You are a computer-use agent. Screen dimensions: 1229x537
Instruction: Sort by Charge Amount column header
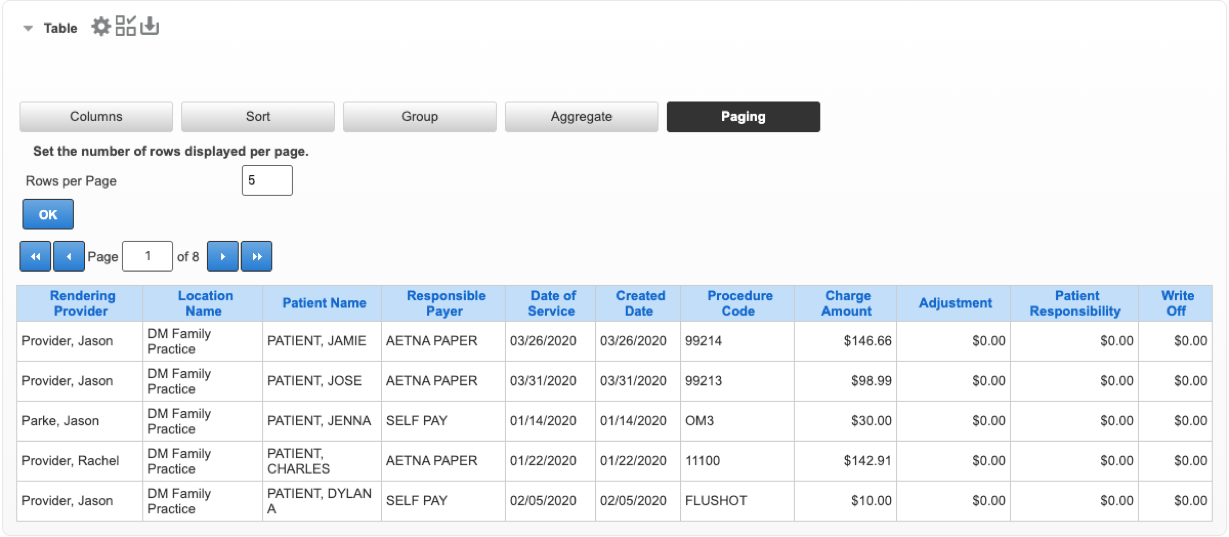pyautogui.click(x=847, y=303)
